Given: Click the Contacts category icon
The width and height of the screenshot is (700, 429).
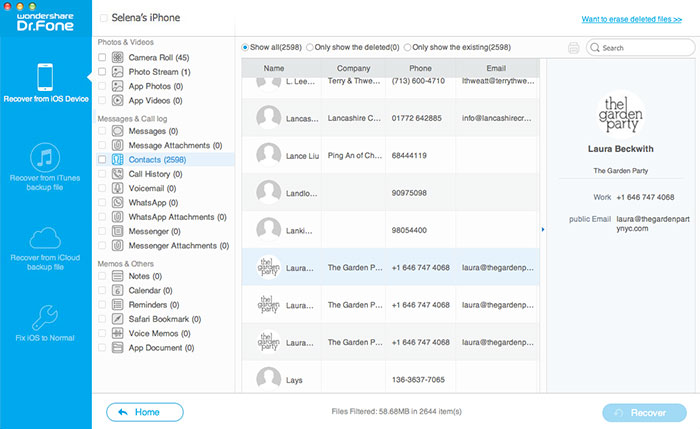Looking at the screenshot, I should click(x=117, y=159).
